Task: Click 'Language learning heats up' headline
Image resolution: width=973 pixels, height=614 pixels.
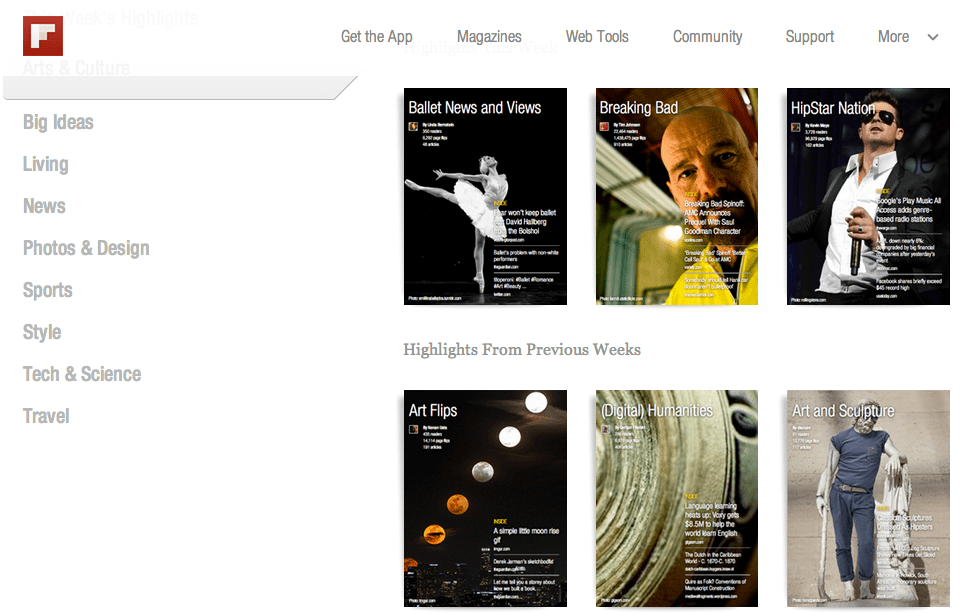Action: [x=712, y=520]
